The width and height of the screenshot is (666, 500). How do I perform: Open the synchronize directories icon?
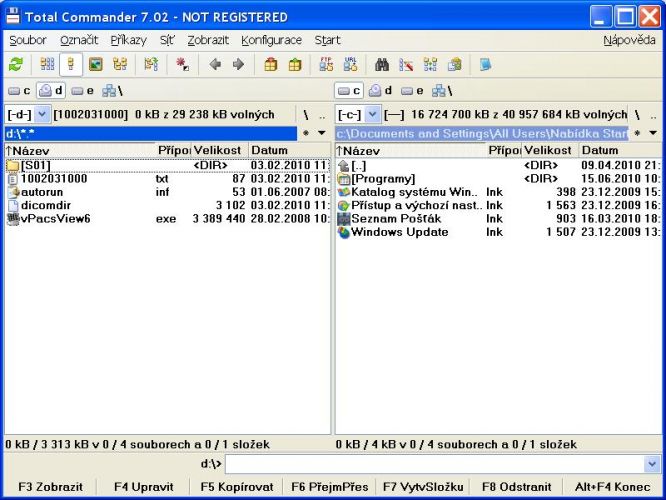430,65
